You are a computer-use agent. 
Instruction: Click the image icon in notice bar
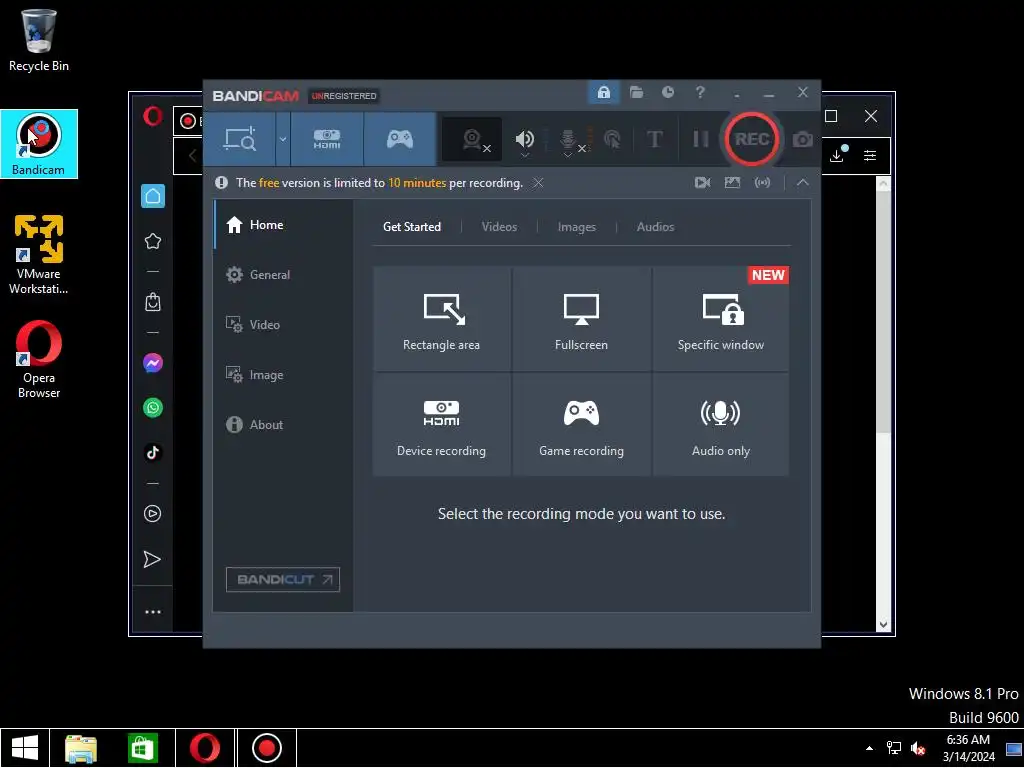click(x=732, y=183)
